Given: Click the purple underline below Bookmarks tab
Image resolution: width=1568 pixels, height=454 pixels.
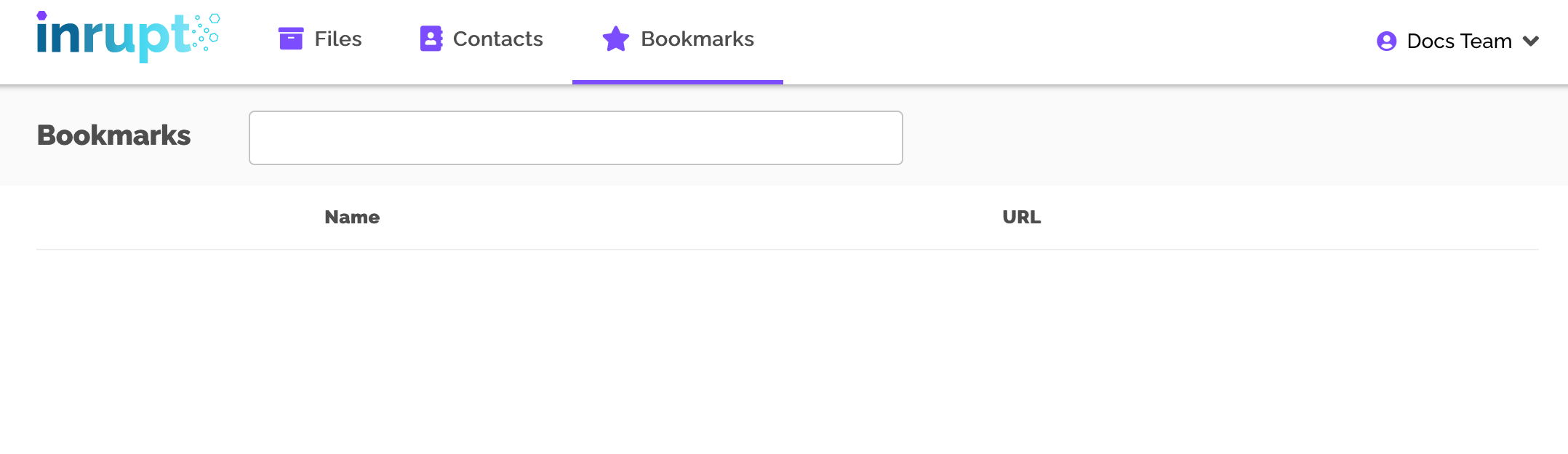Looking at the screenshot, I should (678, 82).
